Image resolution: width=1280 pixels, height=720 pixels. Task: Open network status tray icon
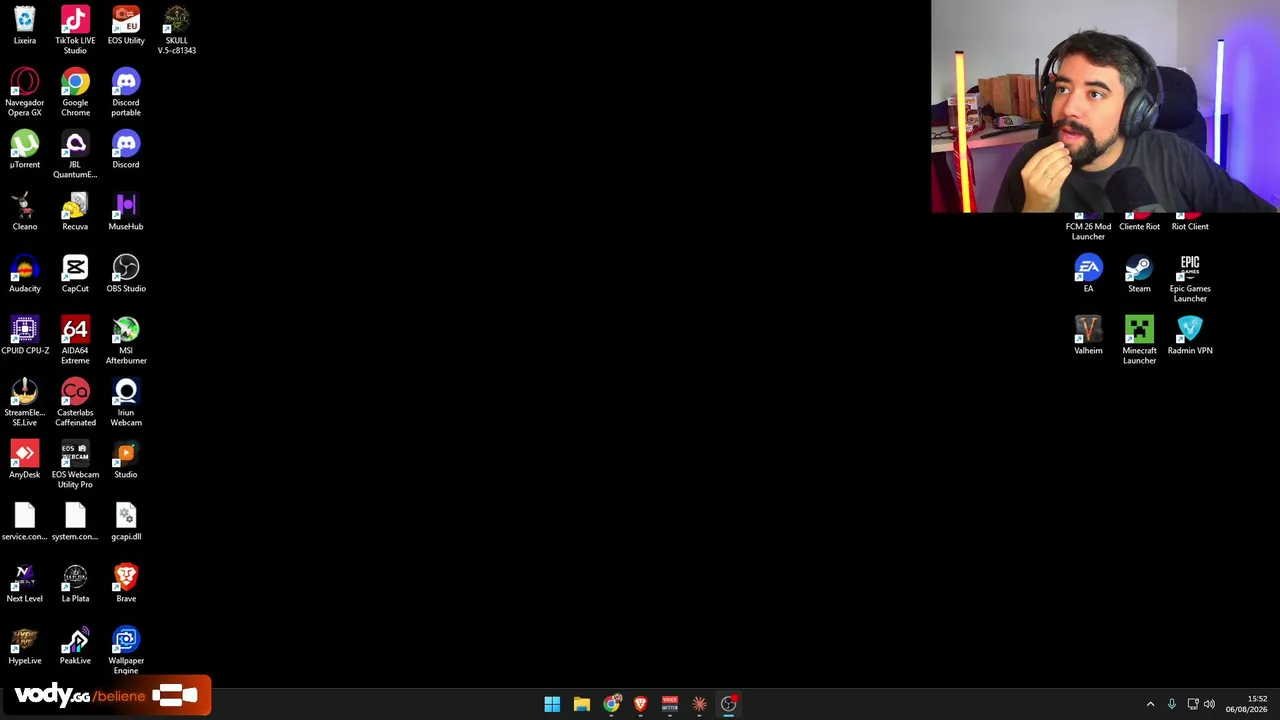pos(1192,704)
